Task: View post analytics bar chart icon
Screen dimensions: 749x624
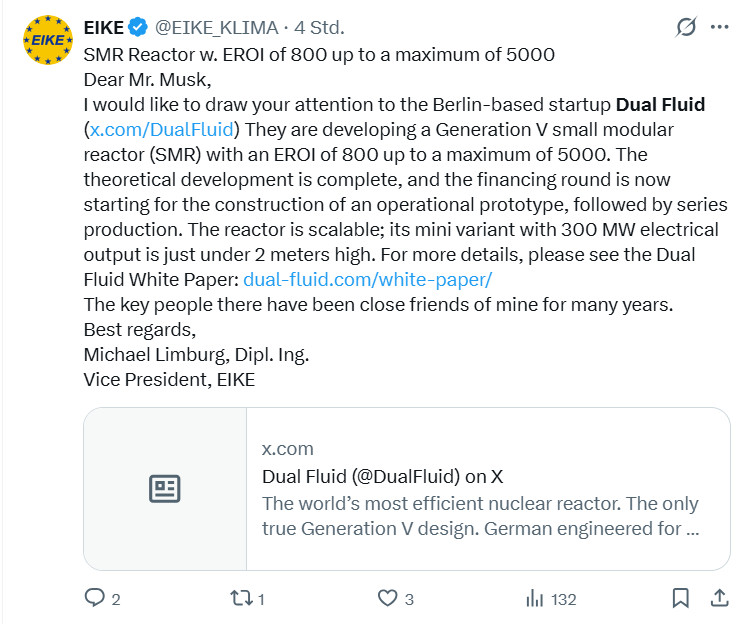Action: point(534,598)
